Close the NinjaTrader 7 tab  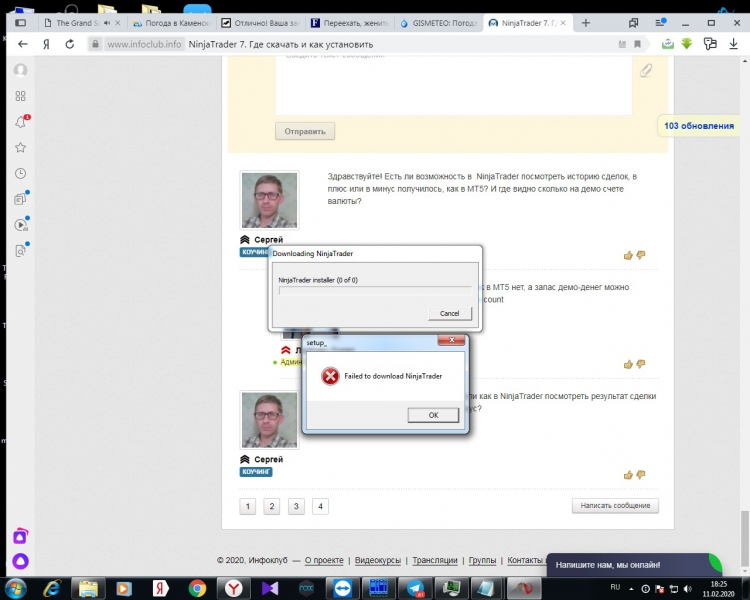point(563,22)
